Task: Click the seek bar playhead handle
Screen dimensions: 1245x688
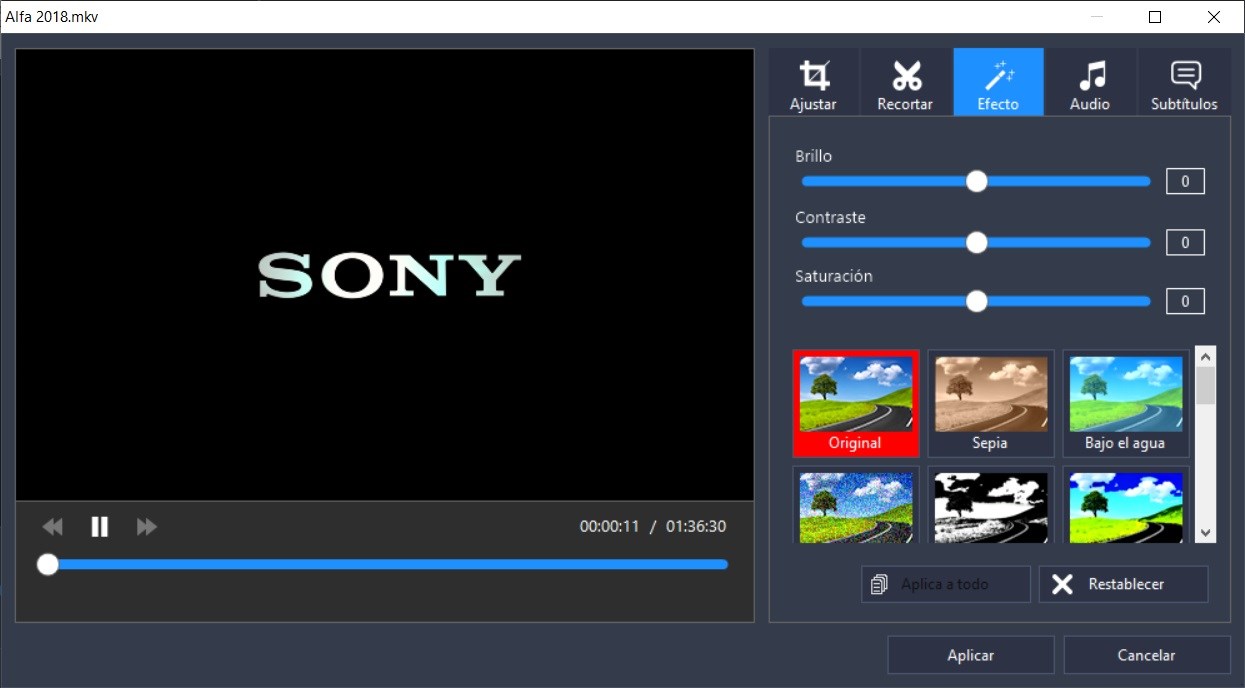Action: [47, 564]
